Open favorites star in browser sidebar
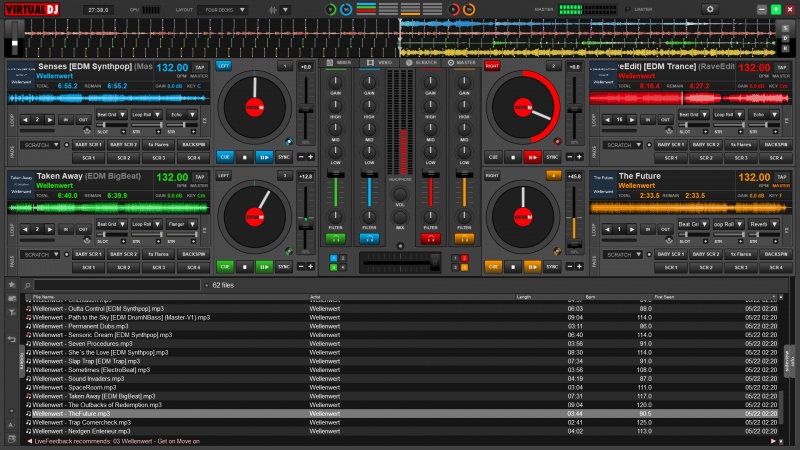The height and width of the screenshot is (450, 800). pos(12,285)
